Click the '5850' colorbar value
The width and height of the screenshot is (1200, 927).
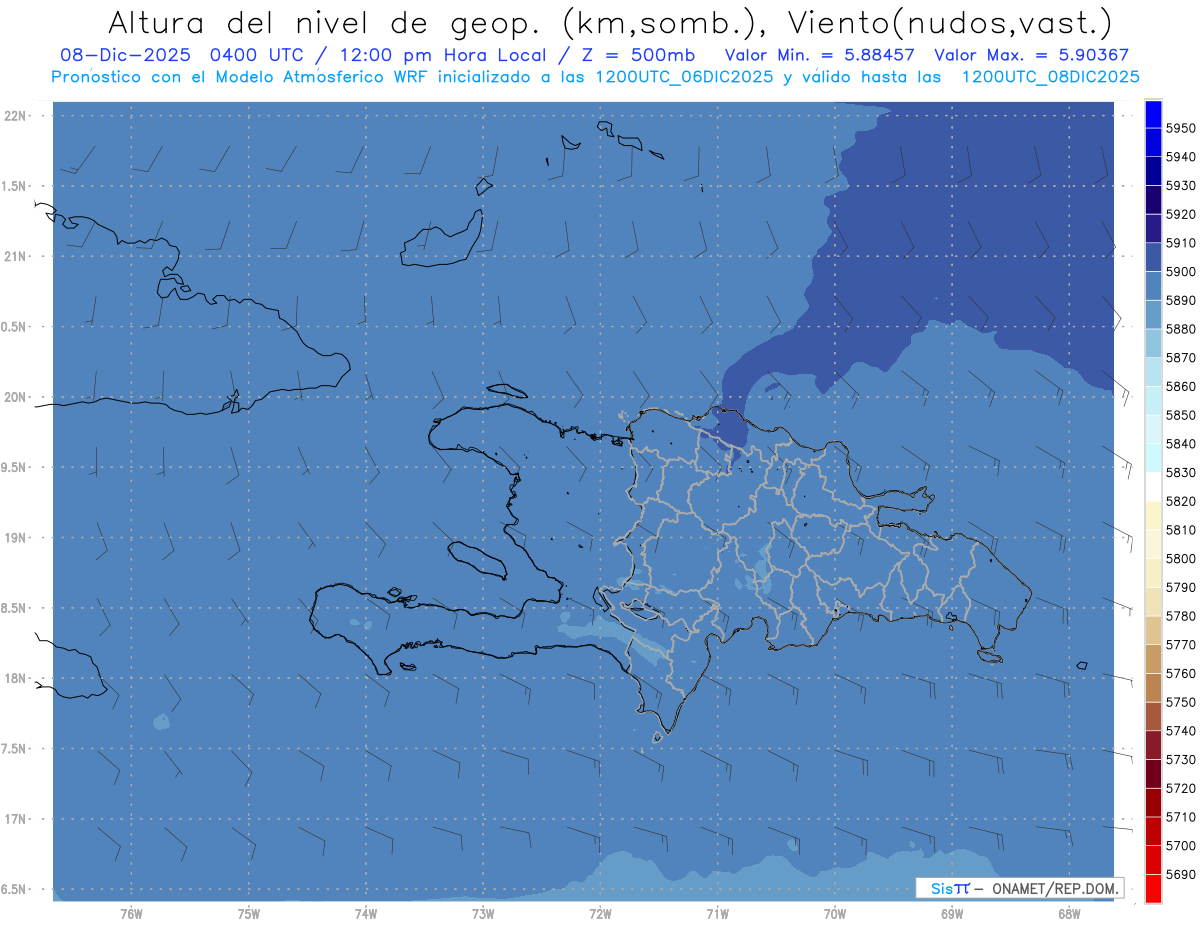pos(1180,415)
